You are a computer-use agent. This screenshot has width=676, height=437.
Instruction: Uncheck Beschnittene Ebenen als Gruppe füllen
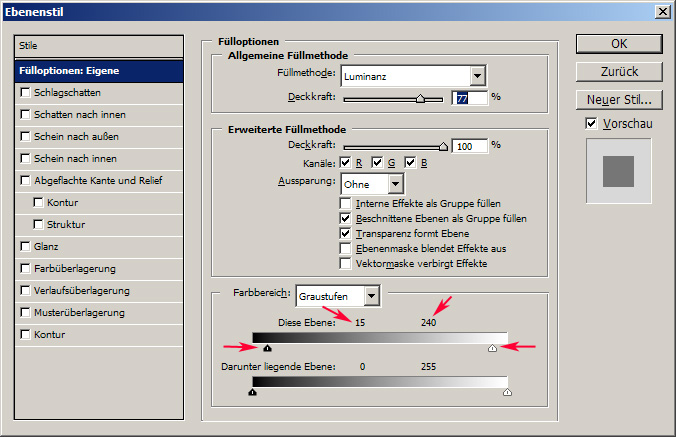(345, 218)
